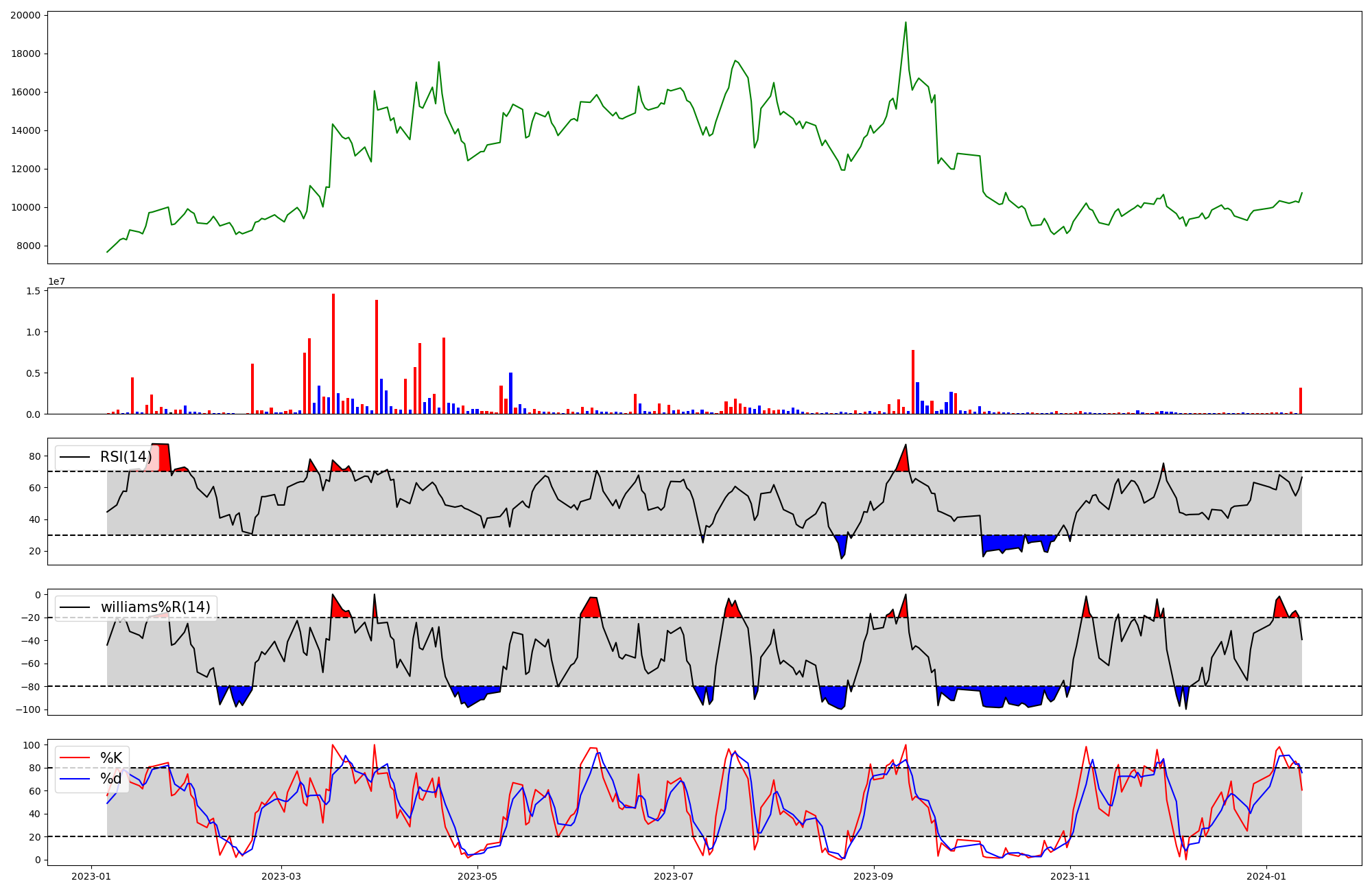Click the 2024-01 date tick label

1266,876
